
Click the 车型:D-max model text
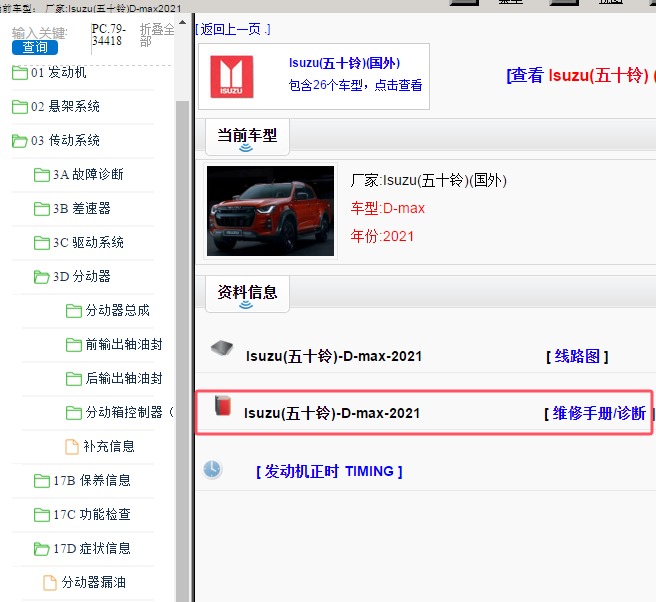(x=388, y=208)
